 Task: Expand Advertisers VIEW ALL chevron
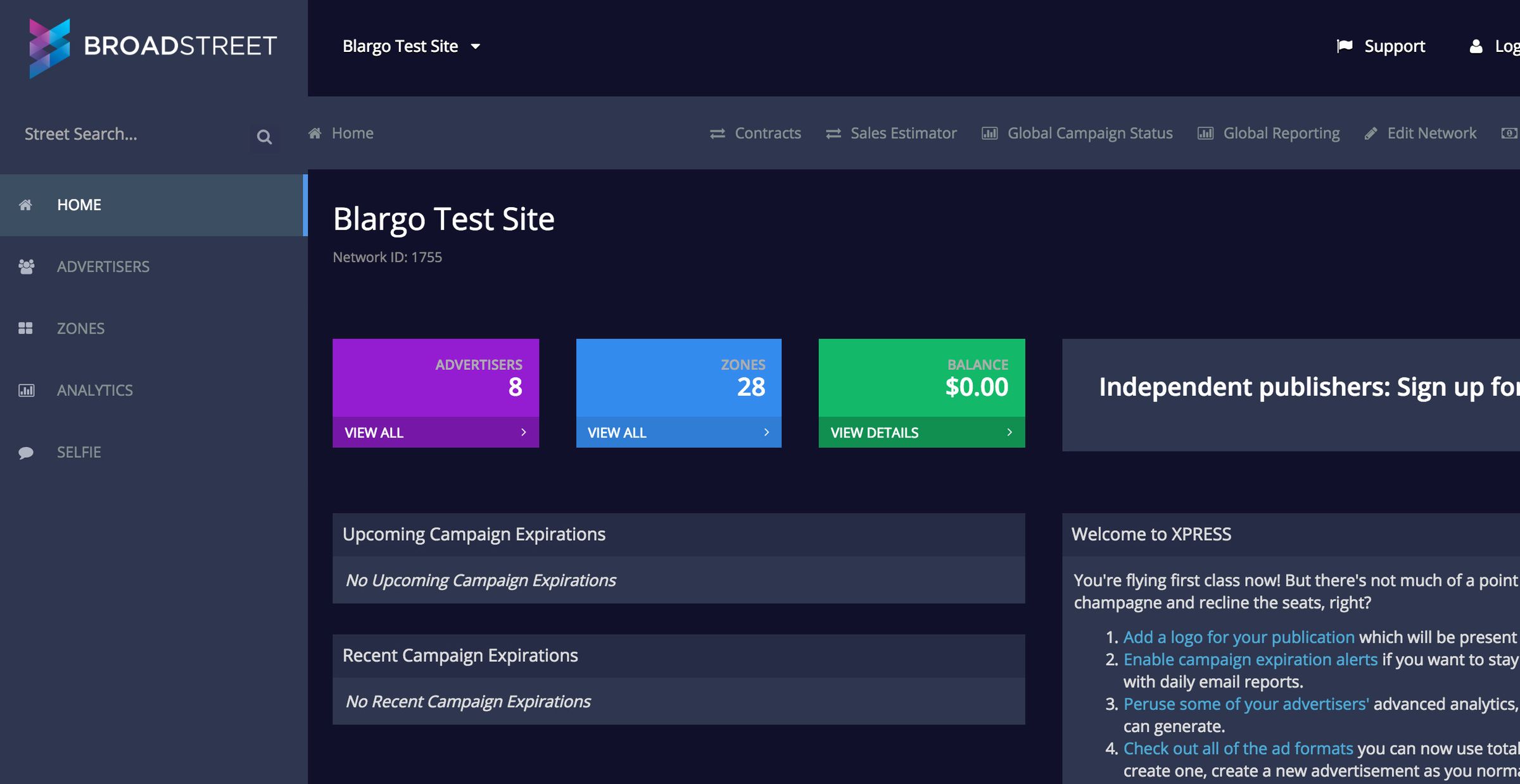[x=523, y=432]
